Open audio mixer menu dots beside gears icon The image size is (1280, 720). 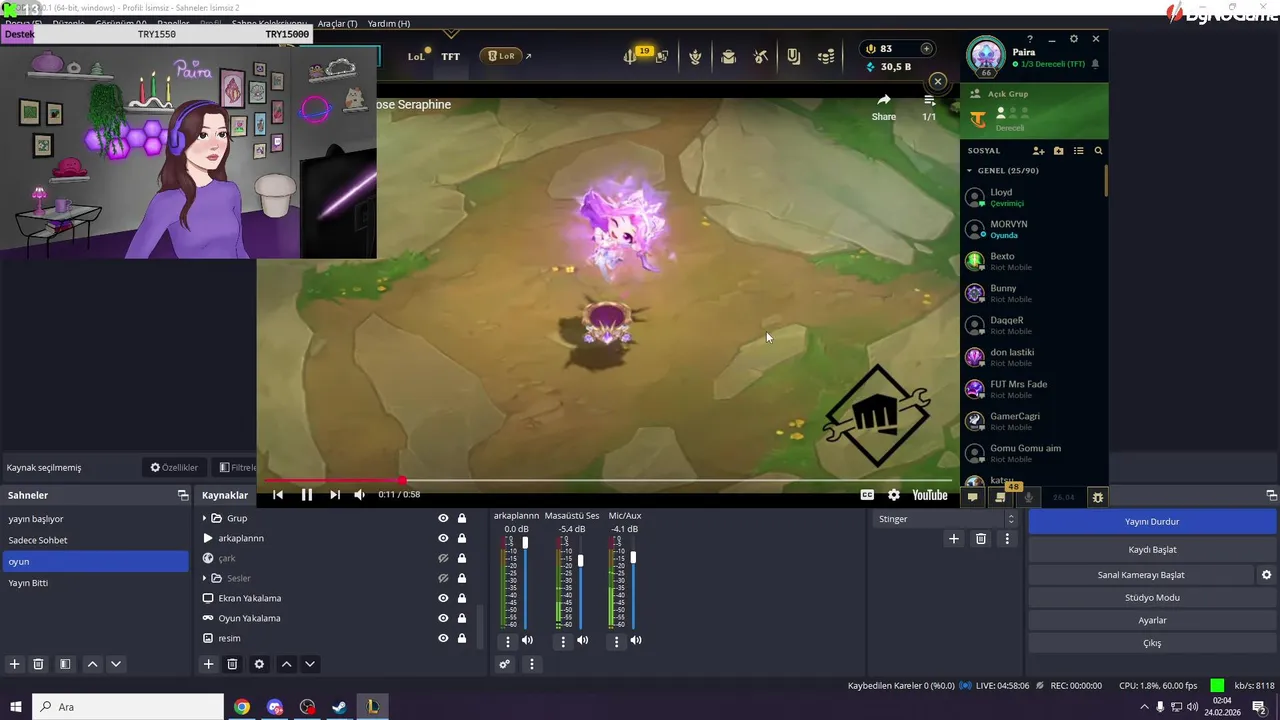(531, 664)
